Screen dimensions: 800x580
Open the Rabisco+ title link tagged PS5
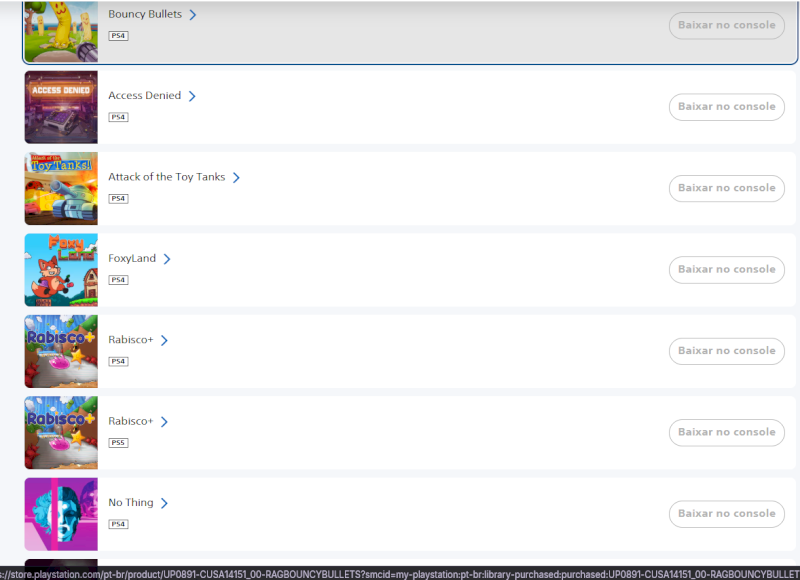tap(131, 421)
